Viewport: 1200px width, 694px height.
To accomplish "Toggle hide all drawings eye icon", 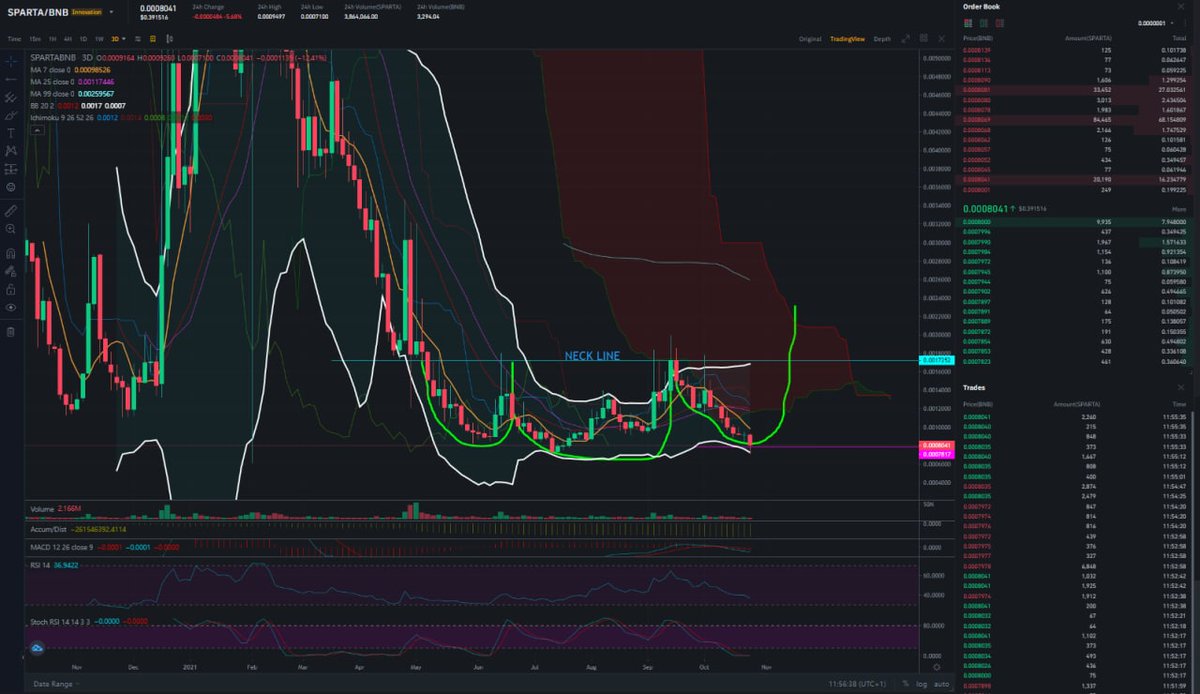I will tap(11, 307).
